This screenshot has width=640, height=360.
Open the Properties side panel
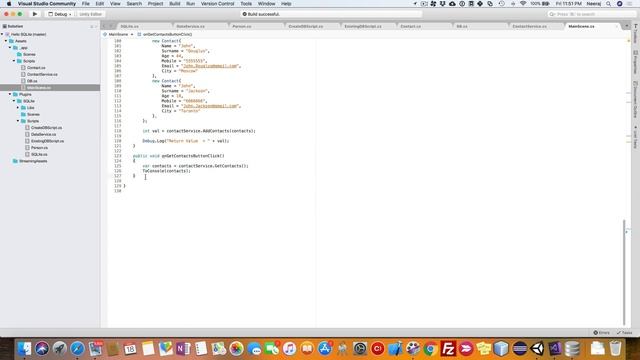click(636, 62)
